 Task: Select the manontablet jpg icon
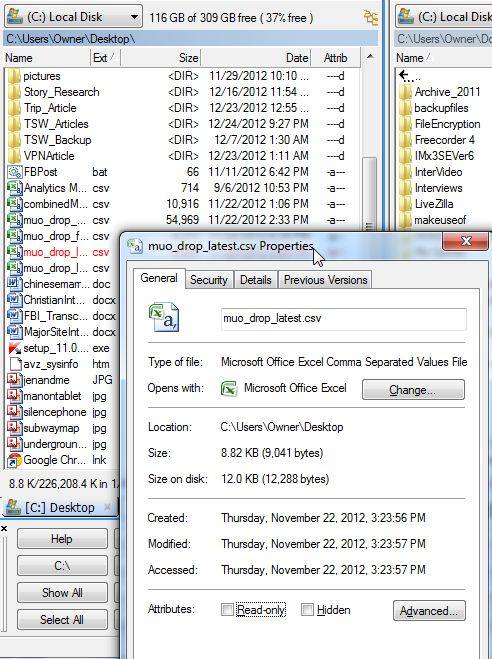(x=15, y=396)
